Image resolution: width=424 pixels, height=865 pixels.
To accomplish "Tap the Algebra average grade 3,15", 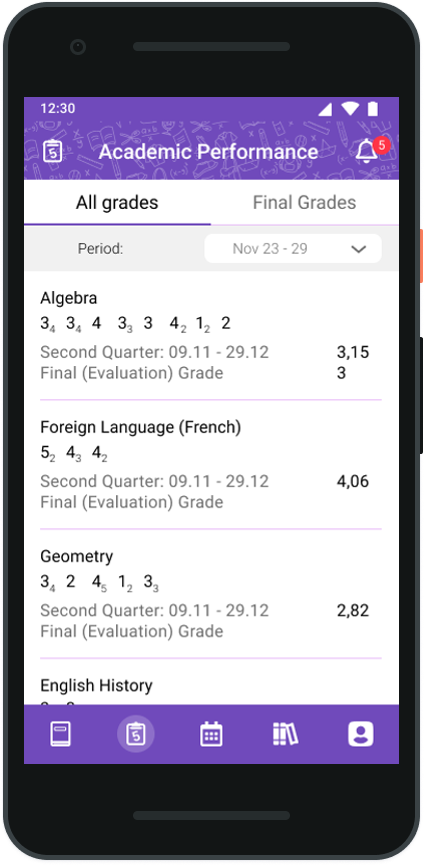I will pos(353,352).
